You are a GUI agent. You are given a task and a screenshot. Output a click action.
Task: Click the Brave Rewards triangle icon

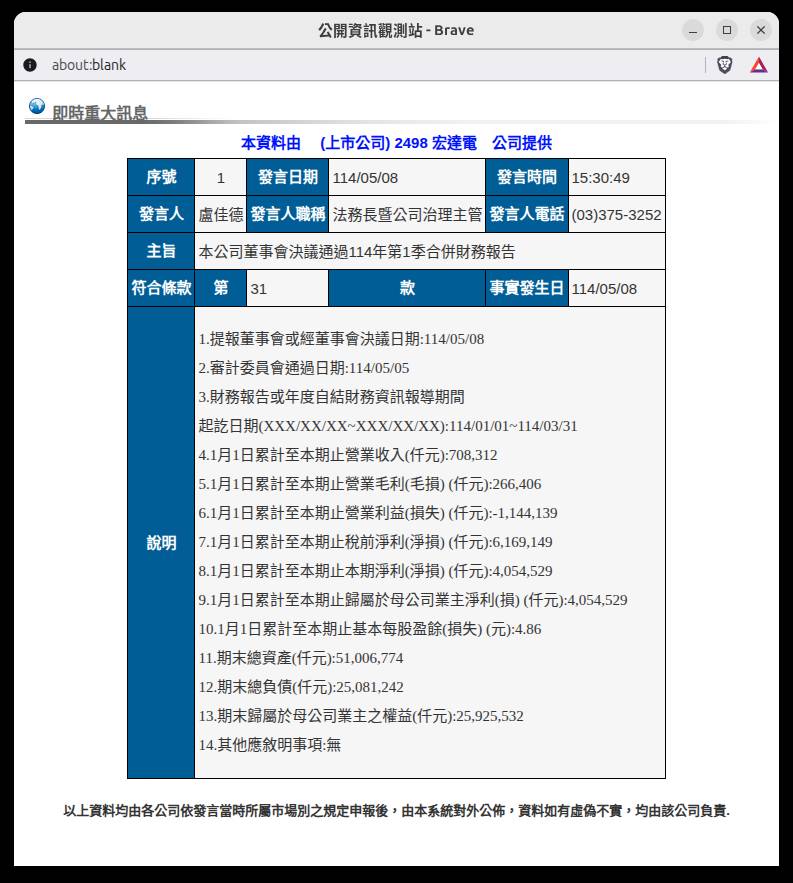pos(759,65)
